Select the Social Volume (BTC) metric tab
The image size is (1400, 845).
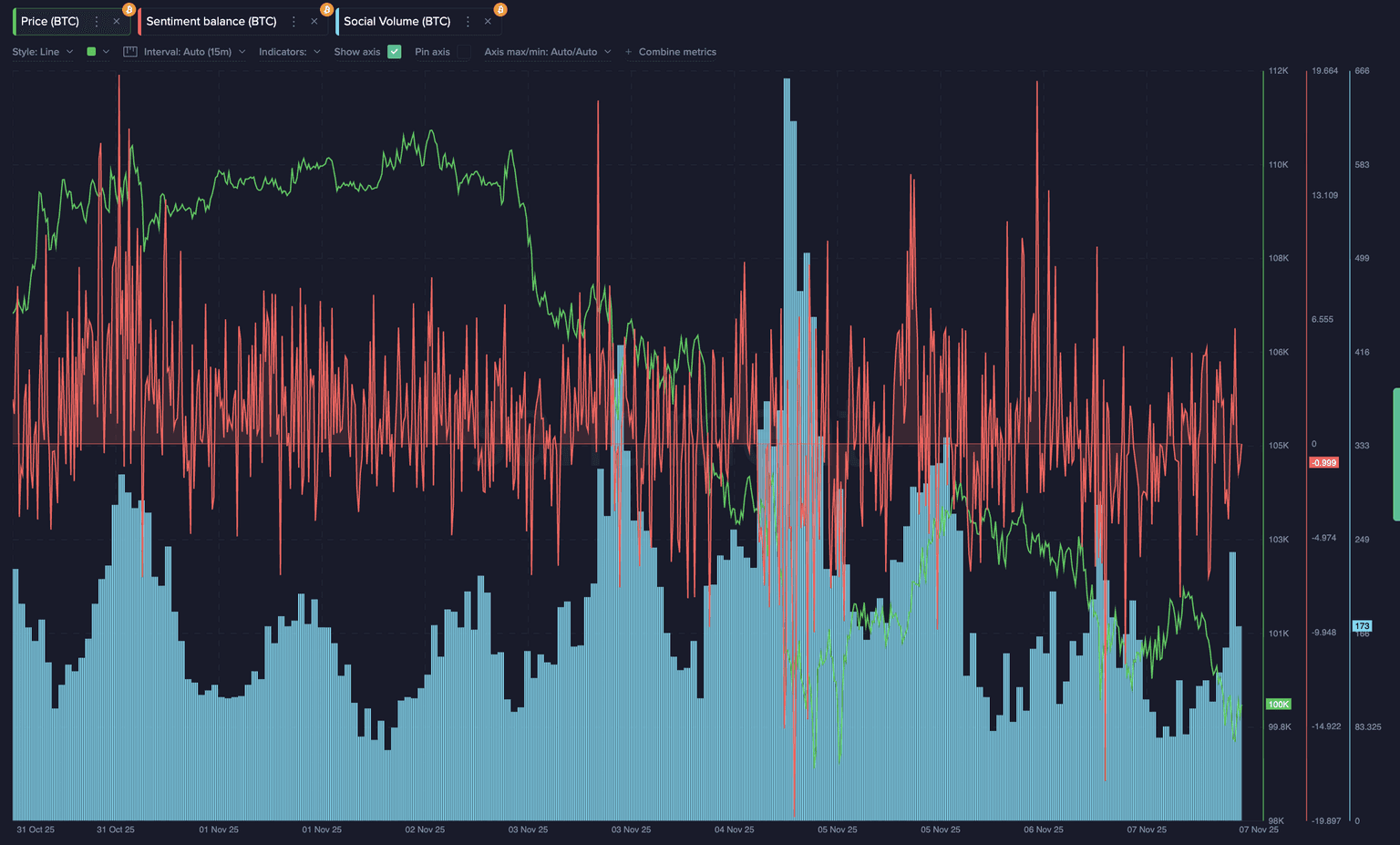tap(396, 21)
